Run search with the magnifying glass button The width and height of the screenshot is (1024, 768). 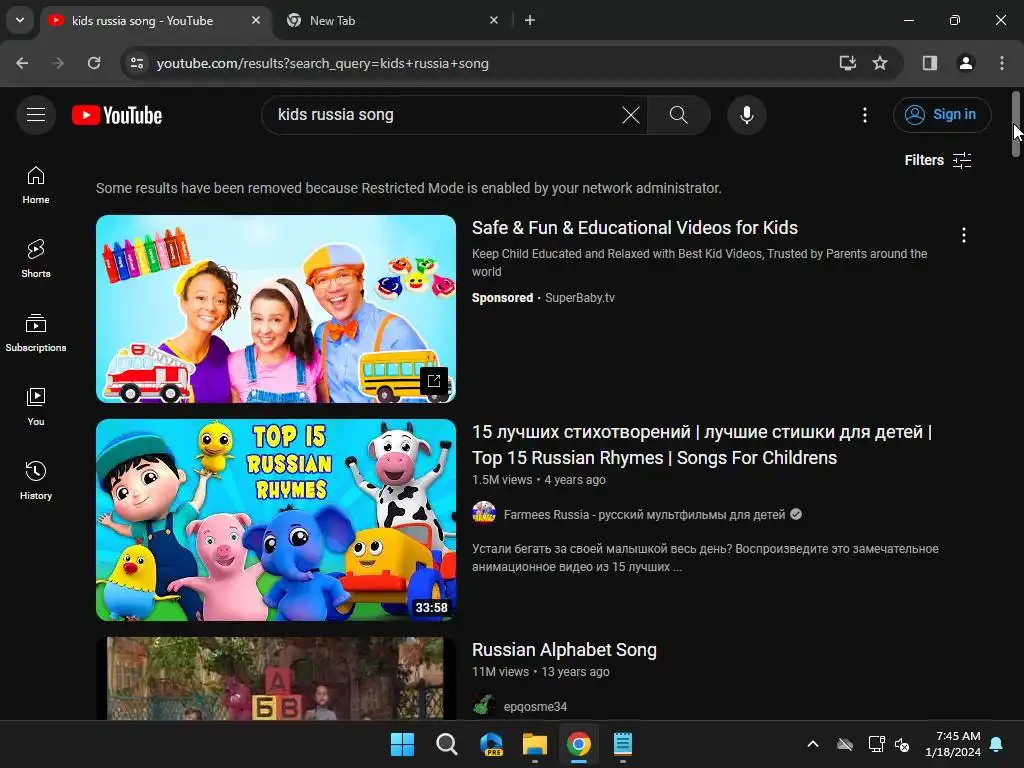tap(679, 115)
